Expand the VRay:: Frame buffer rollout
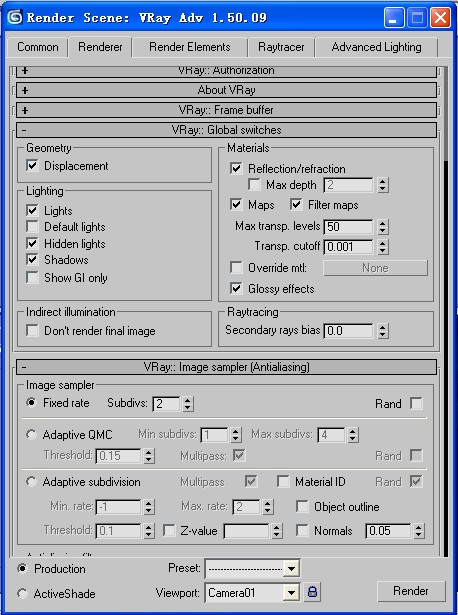458x615 pixels. (x=226, y=110)
